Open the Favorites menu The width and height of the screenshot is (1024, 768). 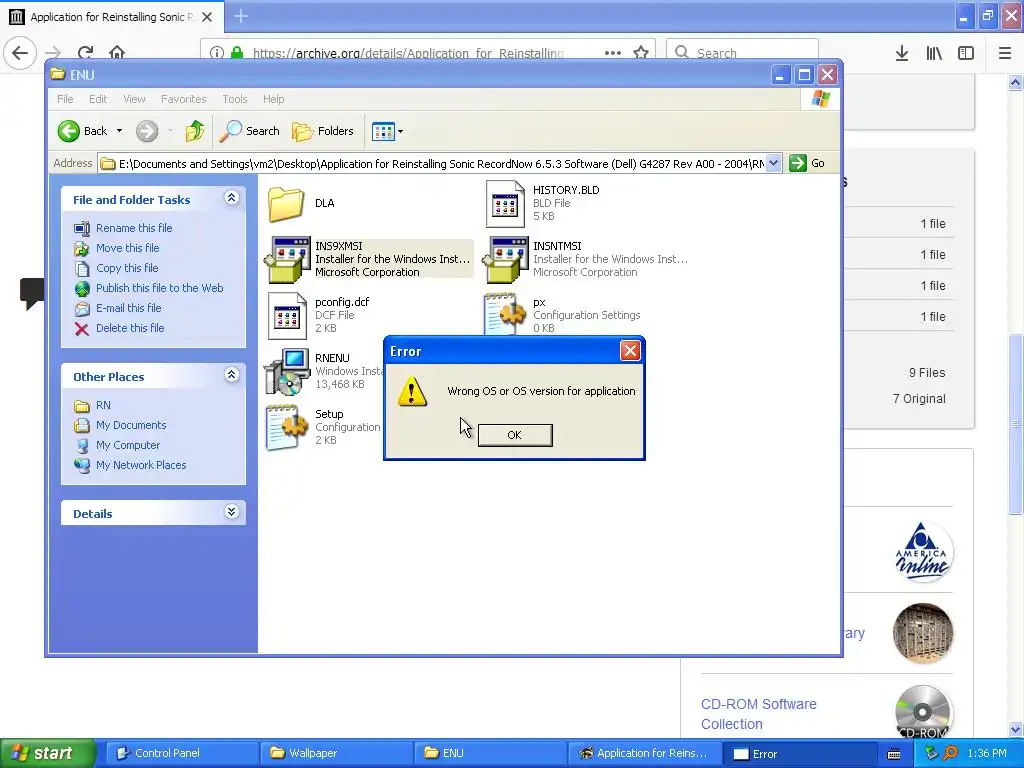click(x=184, y=99)
